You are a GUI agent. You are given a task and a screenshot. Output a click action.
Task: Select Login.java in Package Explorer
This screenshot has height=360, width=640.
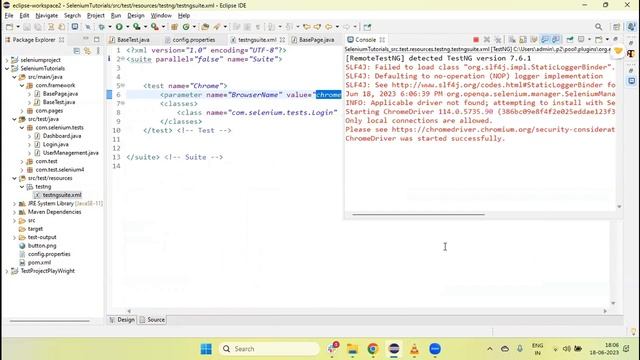[x=56, y=144]
